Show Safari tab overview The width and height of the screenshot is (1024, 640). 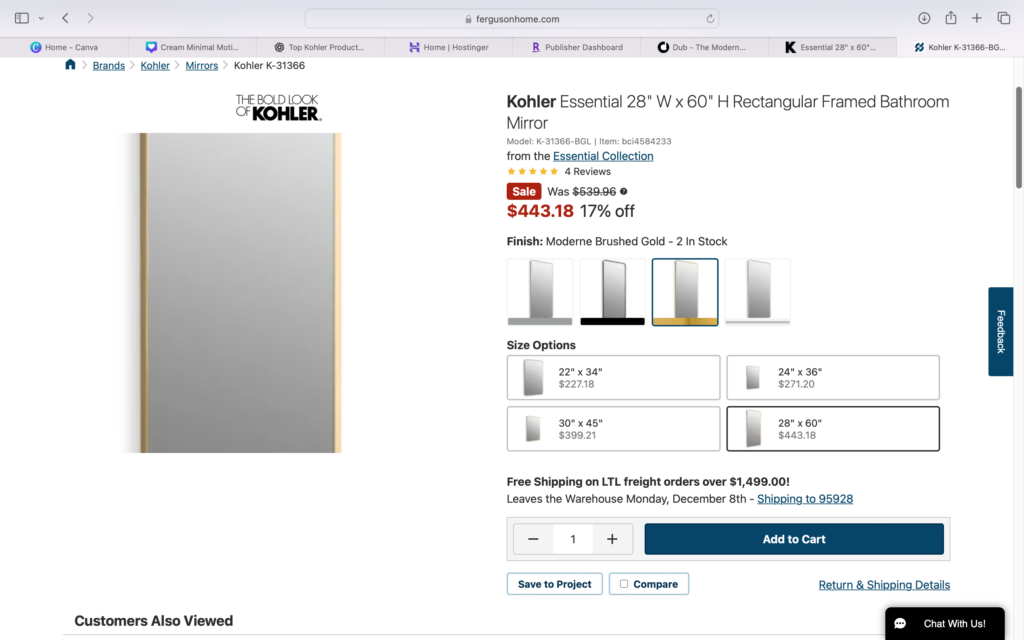[x=1004, y=18]
